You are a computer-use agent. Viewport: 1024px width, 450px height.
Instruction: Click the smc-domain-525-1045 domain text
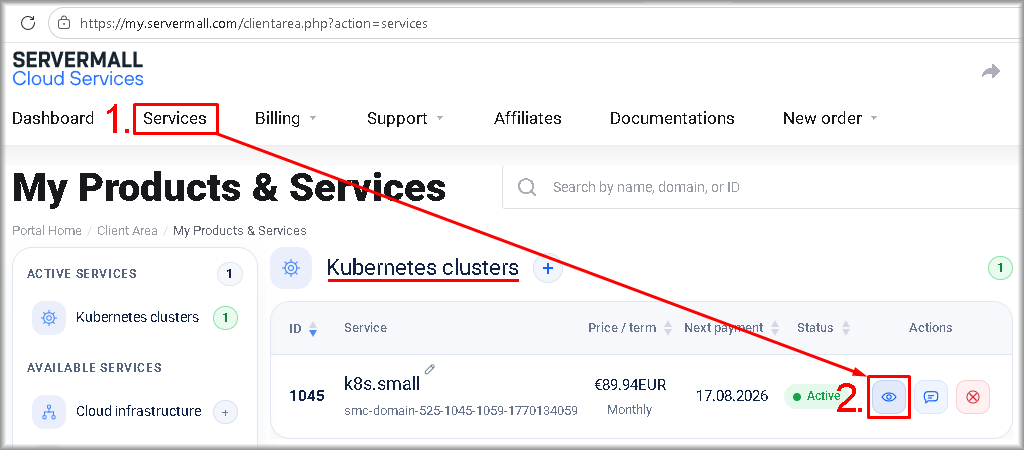coord(460,411)
